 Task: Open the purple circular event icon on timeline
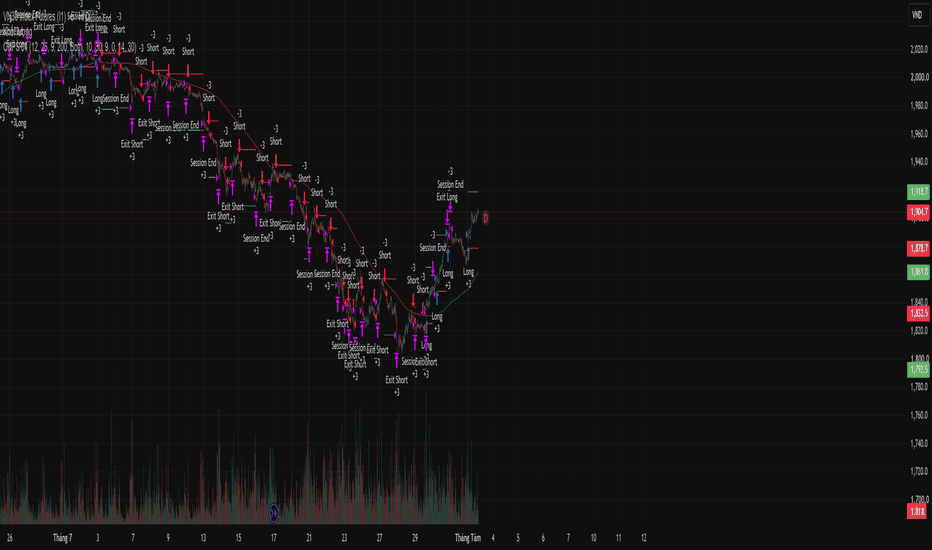pyautogui.click(x=273, y=513)
